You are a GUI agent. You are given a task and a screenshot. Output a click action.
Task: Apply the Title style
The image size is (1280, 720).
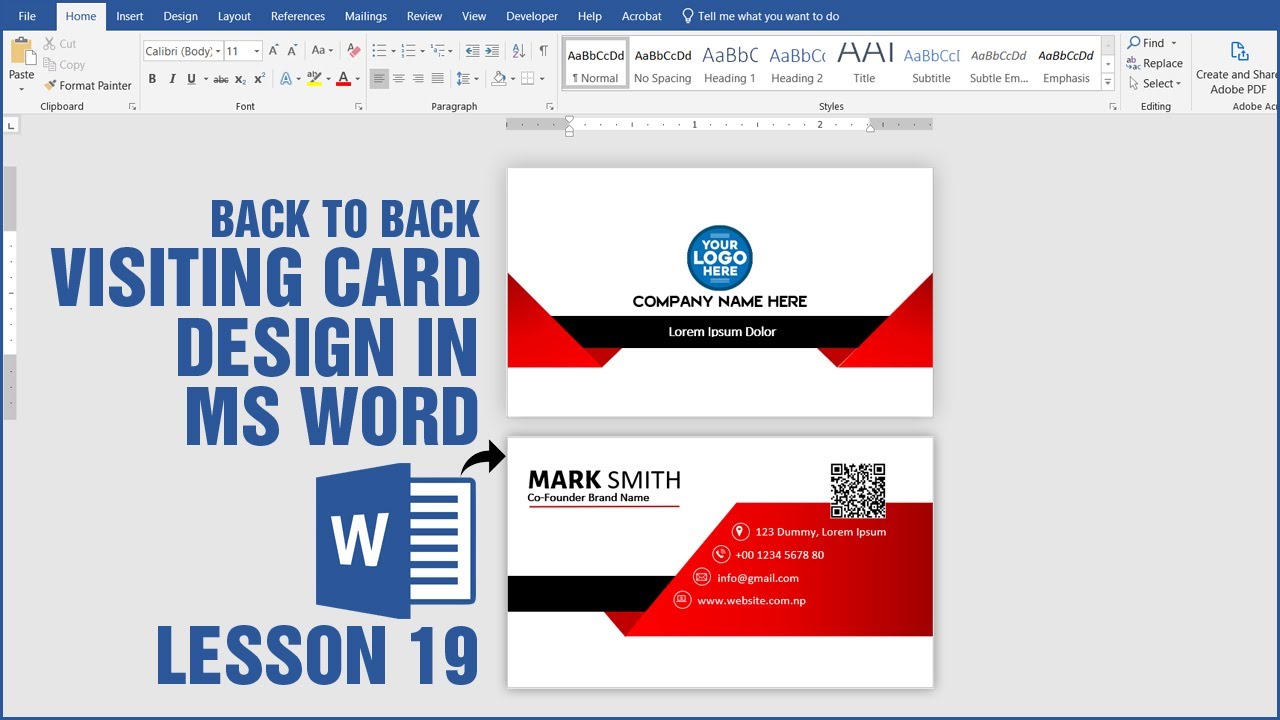[864, 66]
